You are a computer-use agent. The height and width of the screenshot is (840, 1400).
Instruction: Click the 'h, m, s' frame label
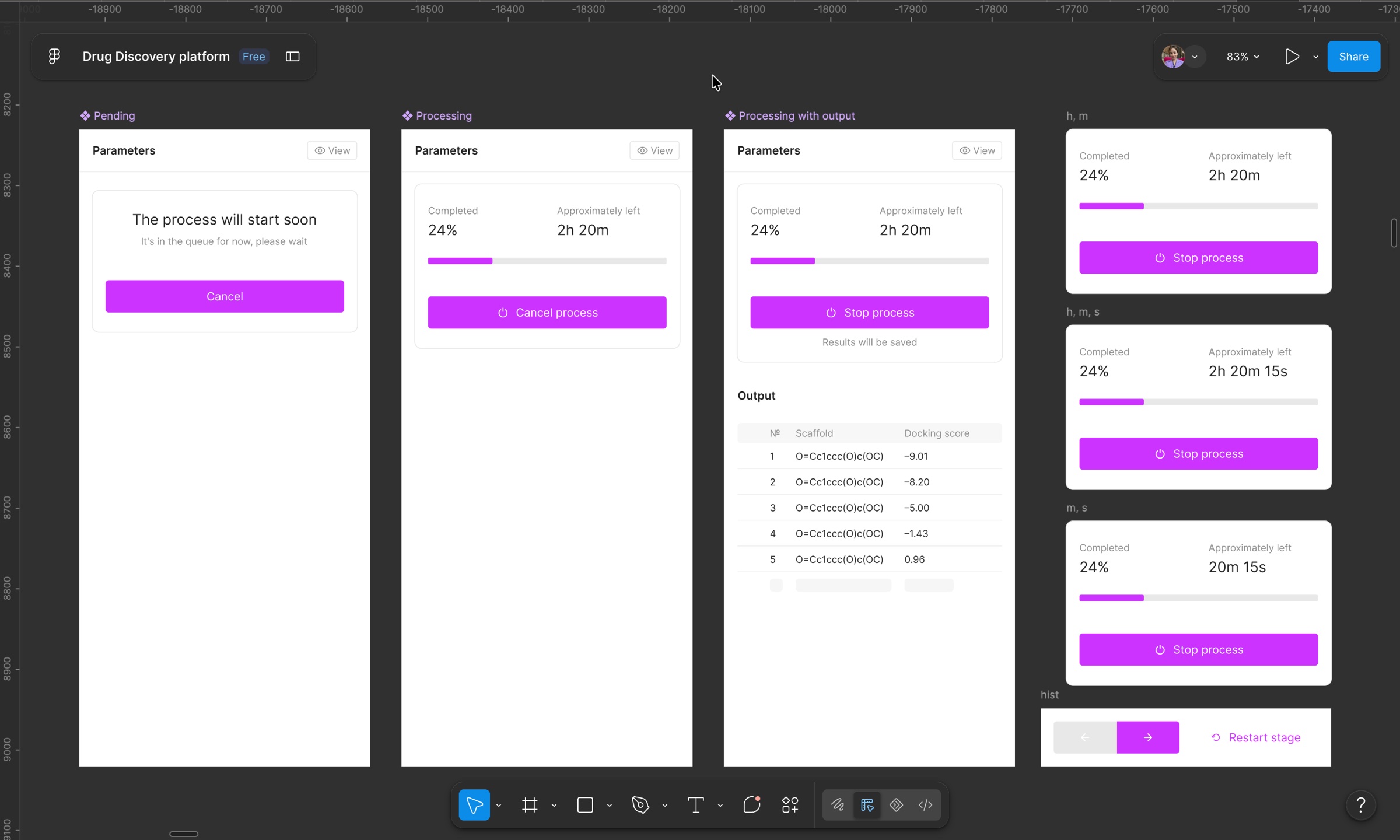click(1083, 312)
